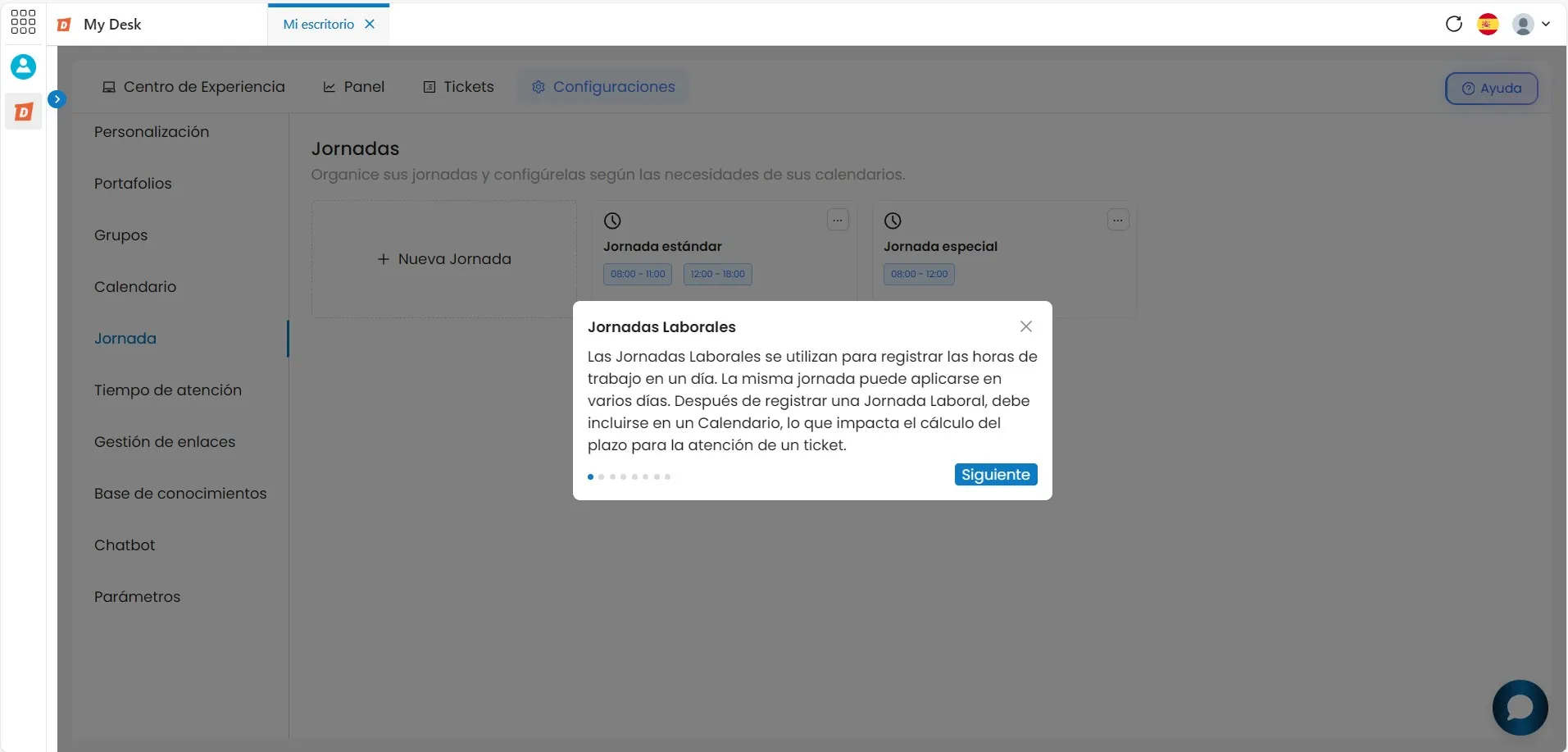Open the Configuraciones tab
The height and width of the screenshot is (752, 1568).
pyautogui.click(x=603, y=86)
